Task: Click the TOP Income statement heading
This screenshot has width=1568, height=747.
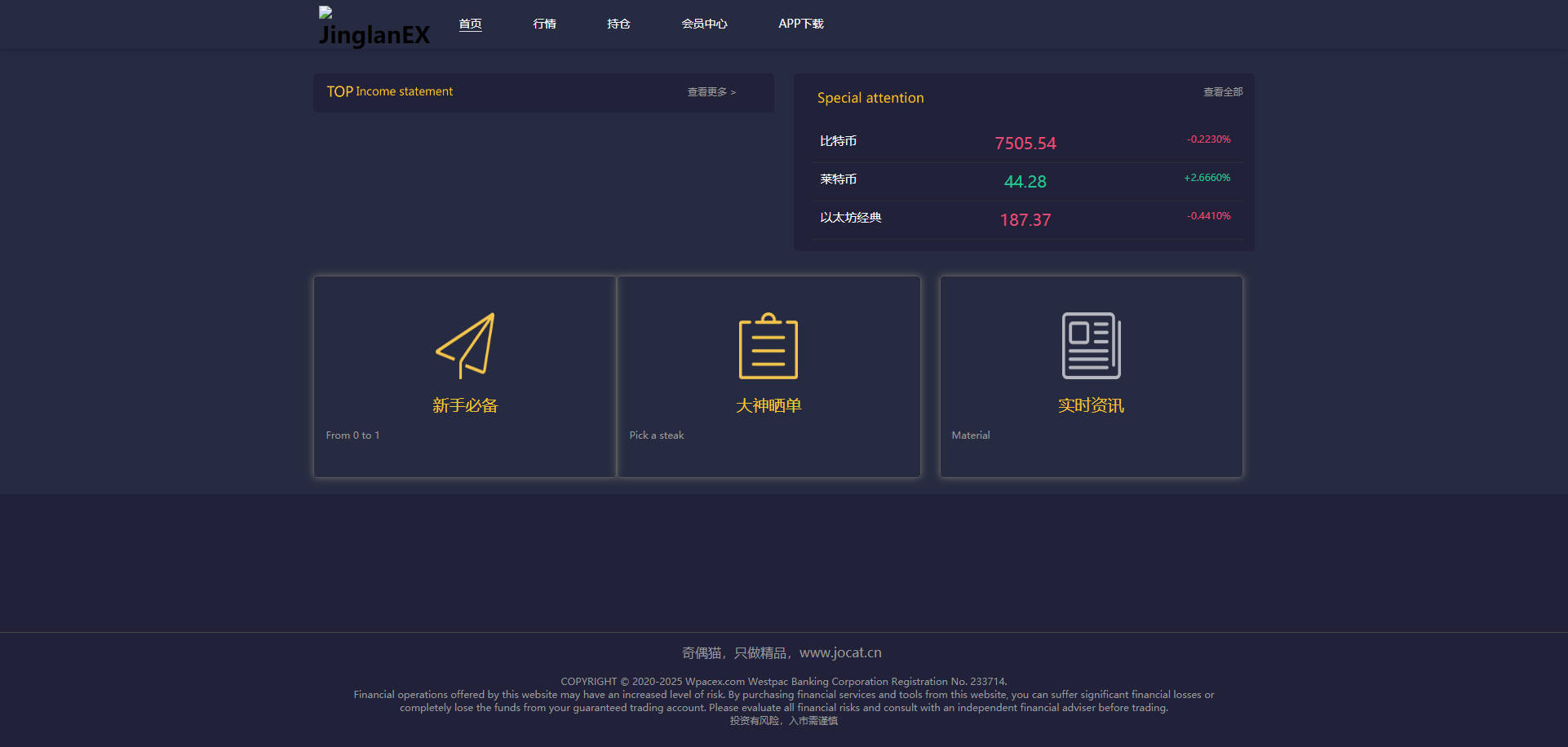Action: [x=389, y=91]
